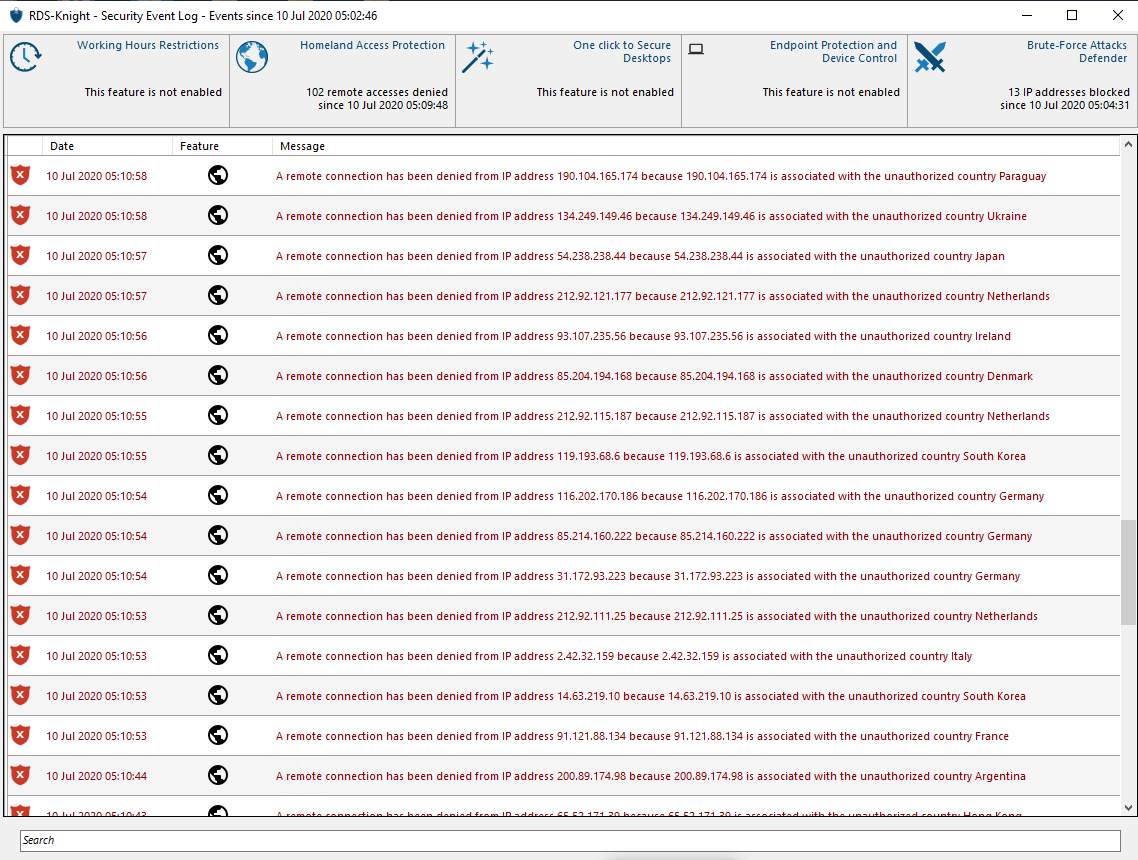Select the message denying IP 190.104.165.174 Paraguay
Viewport: 1138px width, 860px height.
tap(660, 176)
